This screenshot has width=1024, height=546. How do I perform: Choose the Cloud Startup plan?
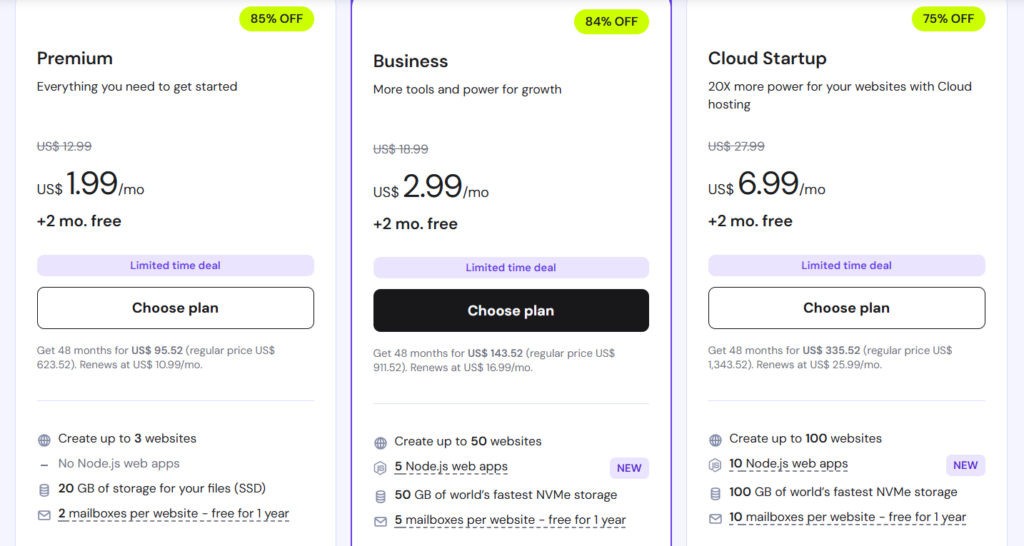846,308
